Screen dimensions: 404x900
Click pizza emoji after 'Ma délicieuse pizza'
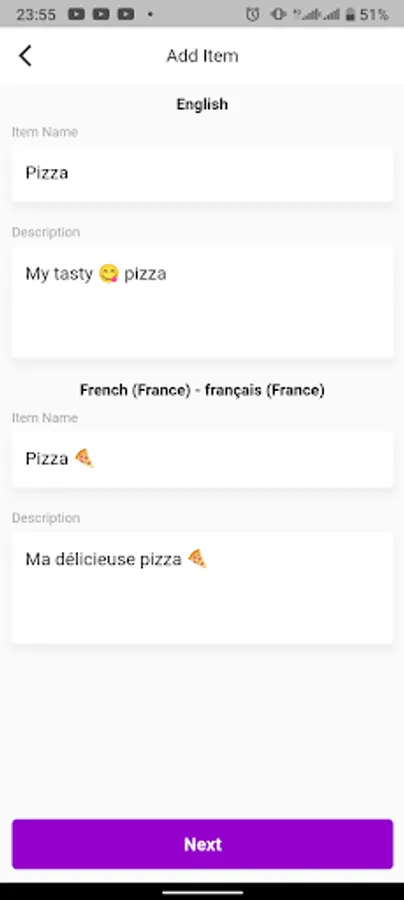pos(197,558)
